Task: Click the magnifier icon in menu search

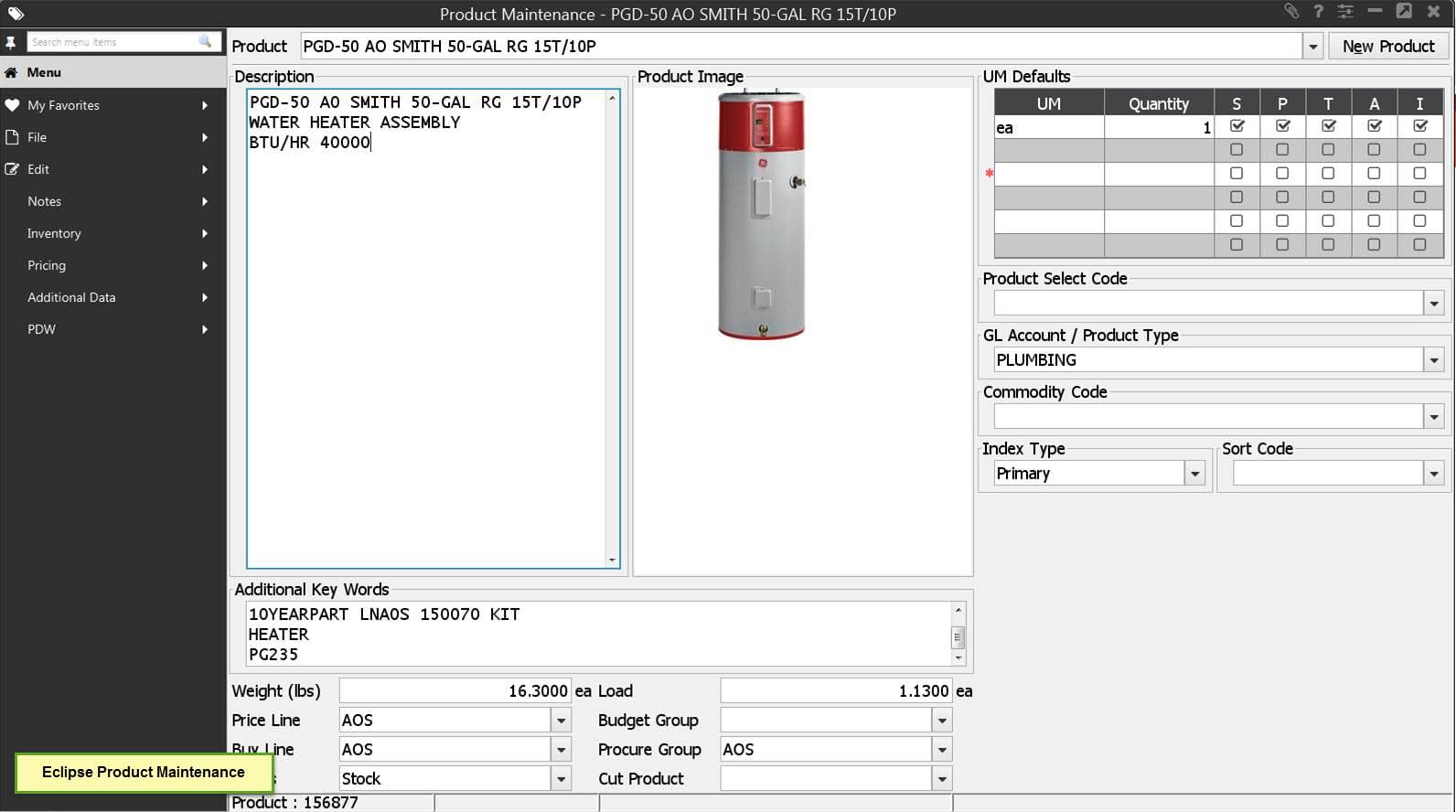Action: click(x=205, y=42)
